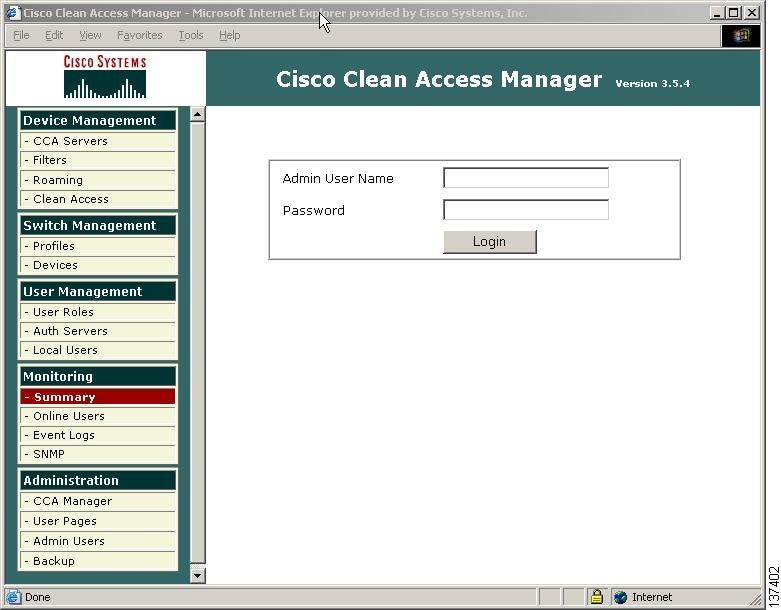Open the Event Logs link
This screenshot has height=610, width=781.
[x=98, y=435]
